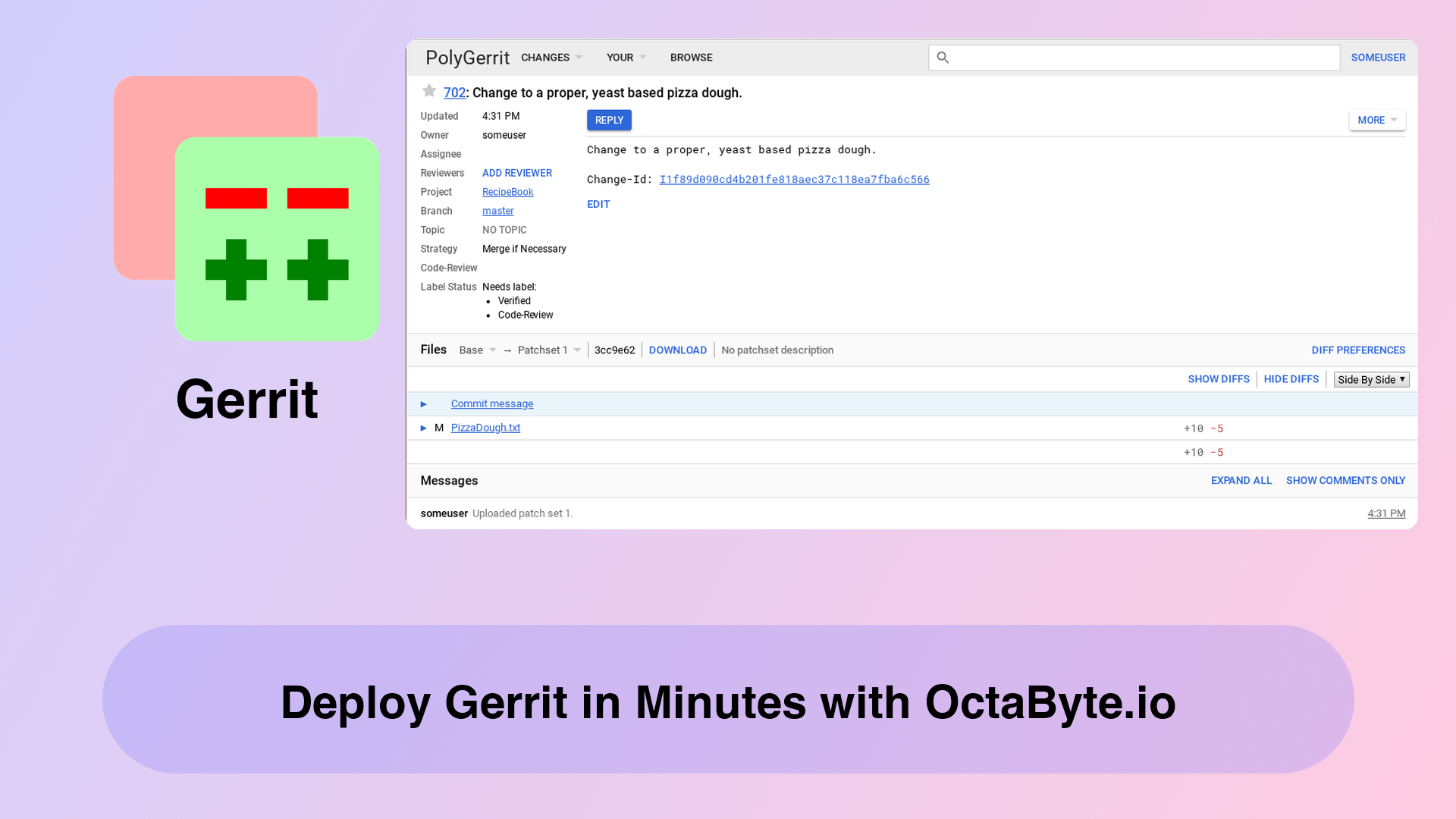The width and height of the screenshot is (1456, 819).
Task: Click SHOW COMMENTS ONLY button
Action: click(1345, 480)
